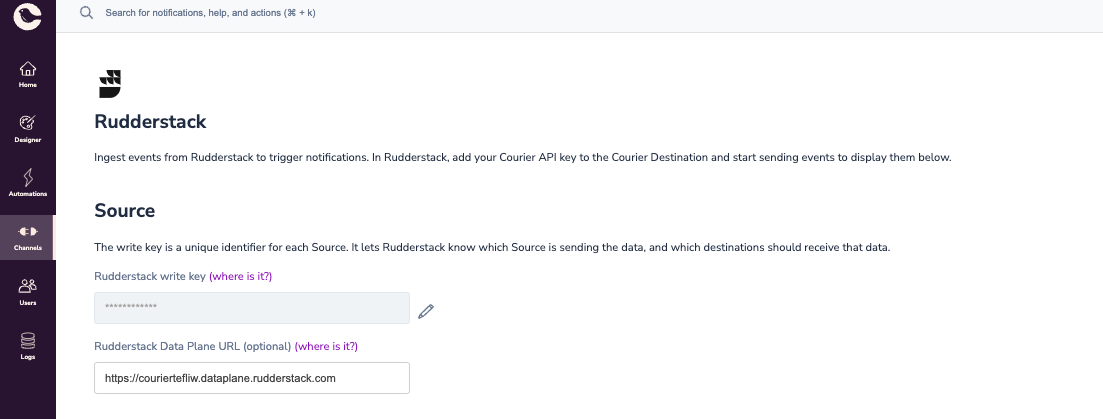Click the Rudderstack heading

click(151, 122)
